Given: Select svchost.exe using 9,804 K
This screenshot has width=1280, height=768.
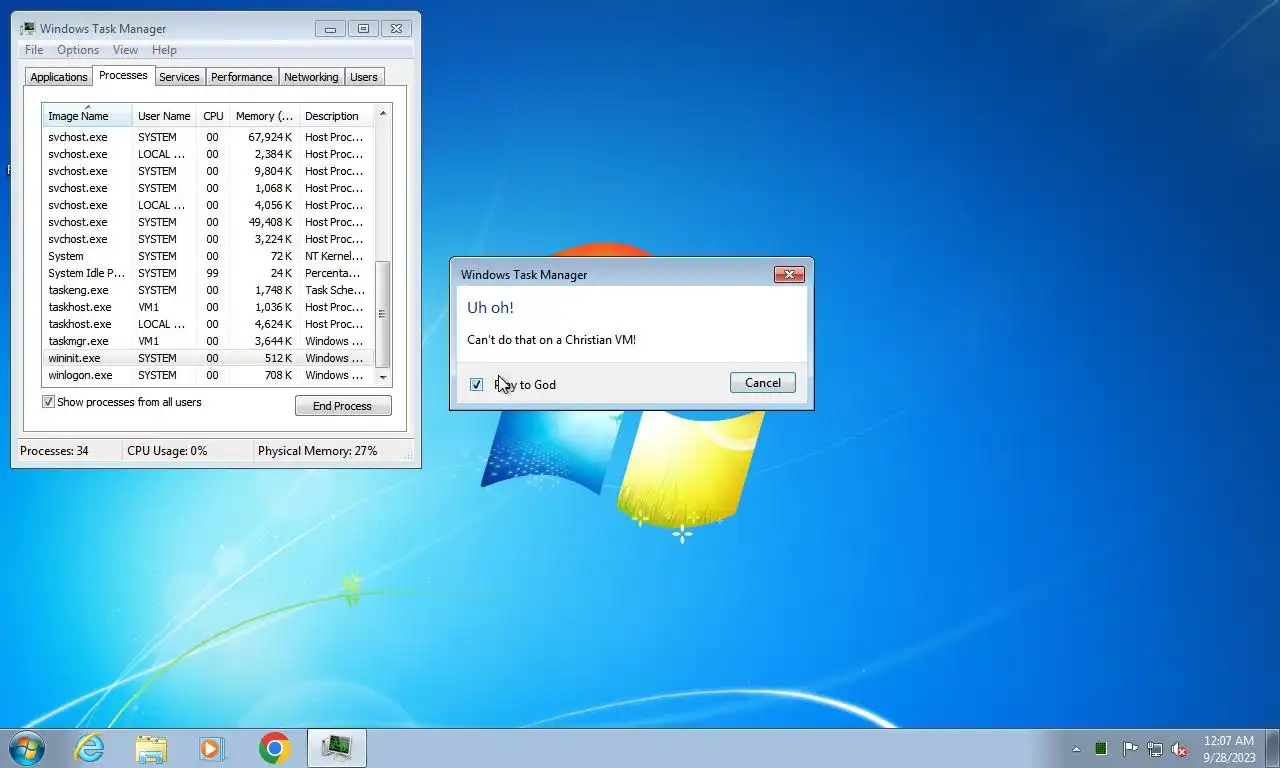Looking at the screenshot, I should 208,171.
